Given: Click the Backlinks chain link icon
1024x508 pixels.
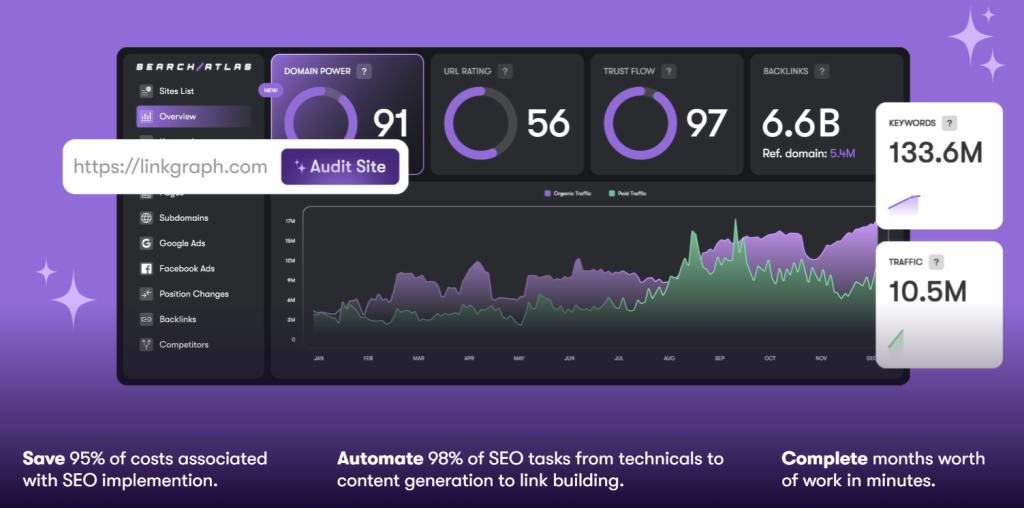Looking at the screenshot, I should coord(146,319).
